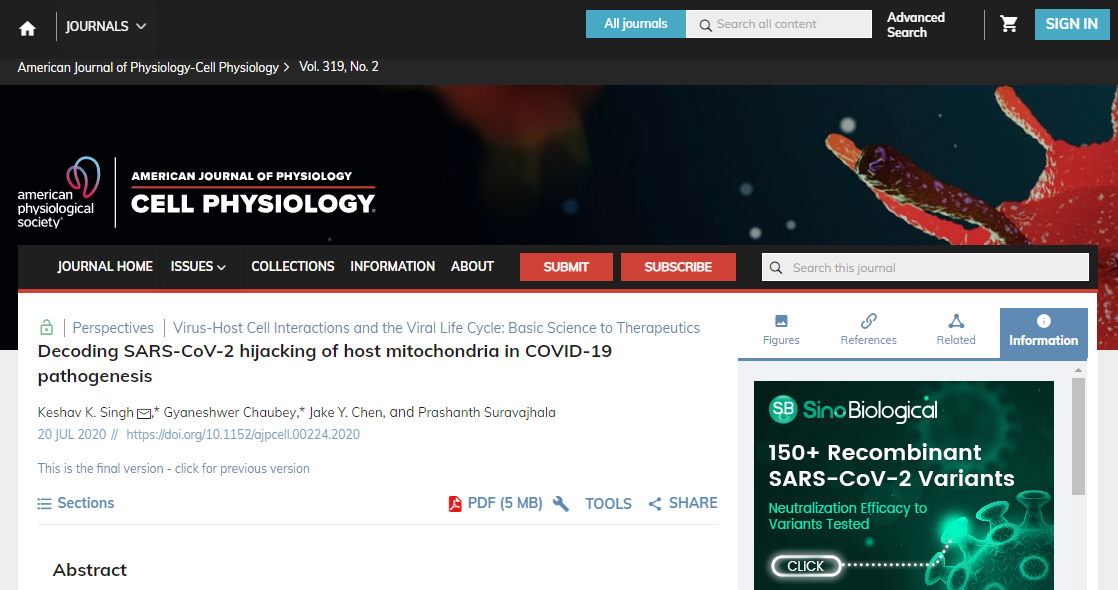Viewport: 1118px width, 590px height.
Task: Click the side panel scrollbar thumb
Action: 1078,436
